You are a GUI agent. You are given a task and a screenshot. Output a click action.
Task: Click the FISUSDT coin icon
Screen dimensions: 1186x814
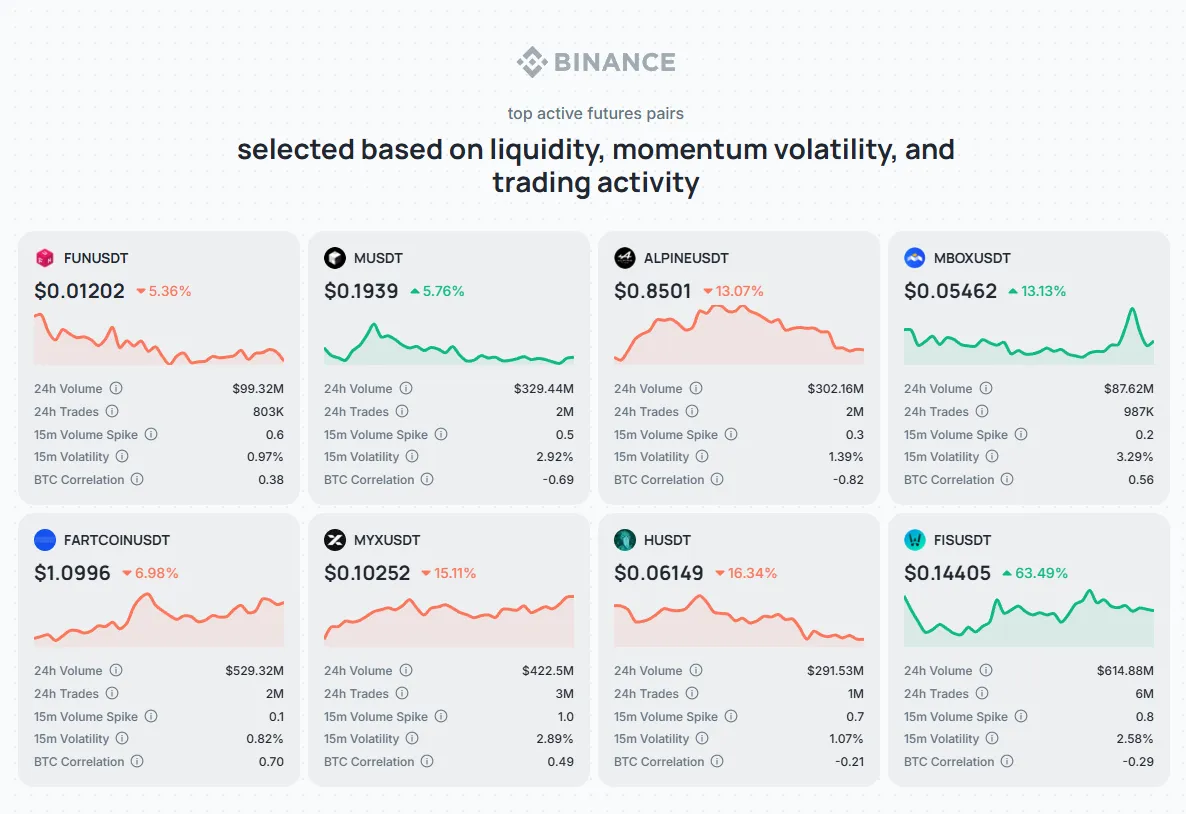tap(915, 540)
